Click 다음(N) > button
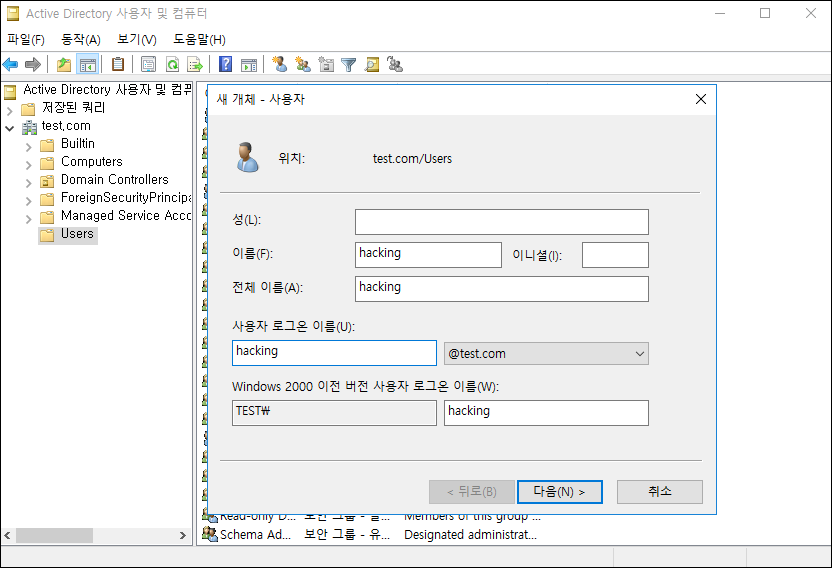Screen dimensions: 832x568 click(x=560, y=492)
